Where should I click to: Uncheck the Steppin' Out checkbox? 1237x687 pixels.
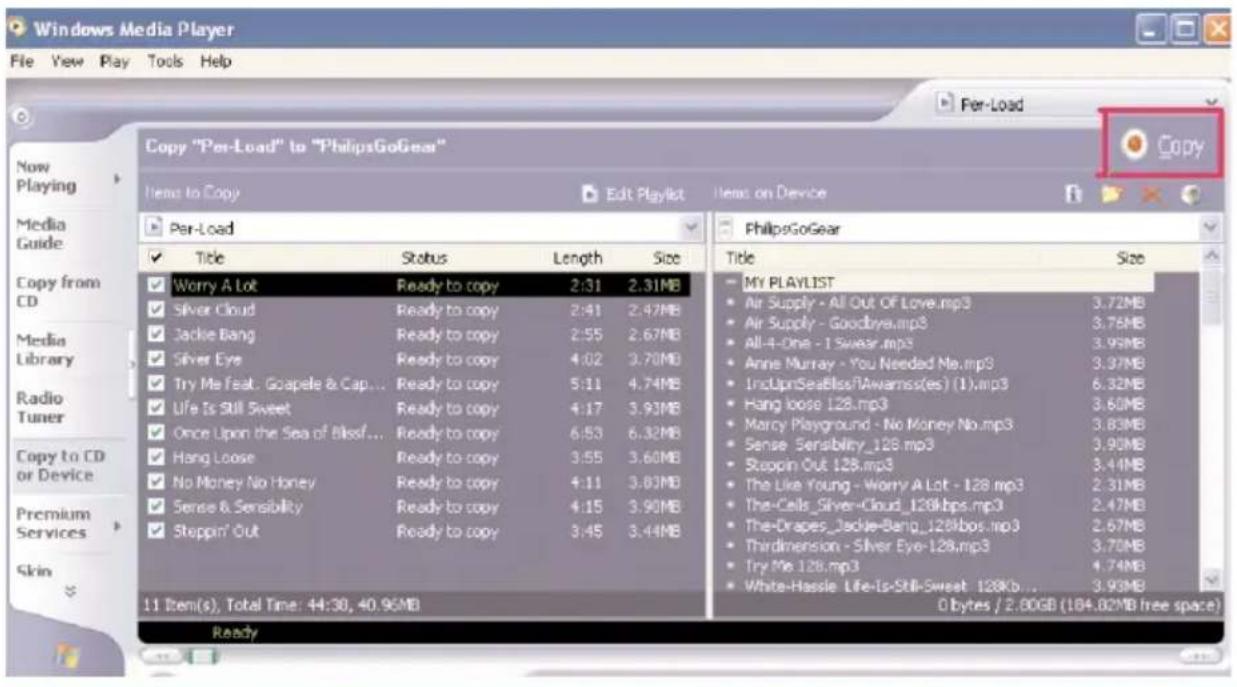[x=155, y=531]
